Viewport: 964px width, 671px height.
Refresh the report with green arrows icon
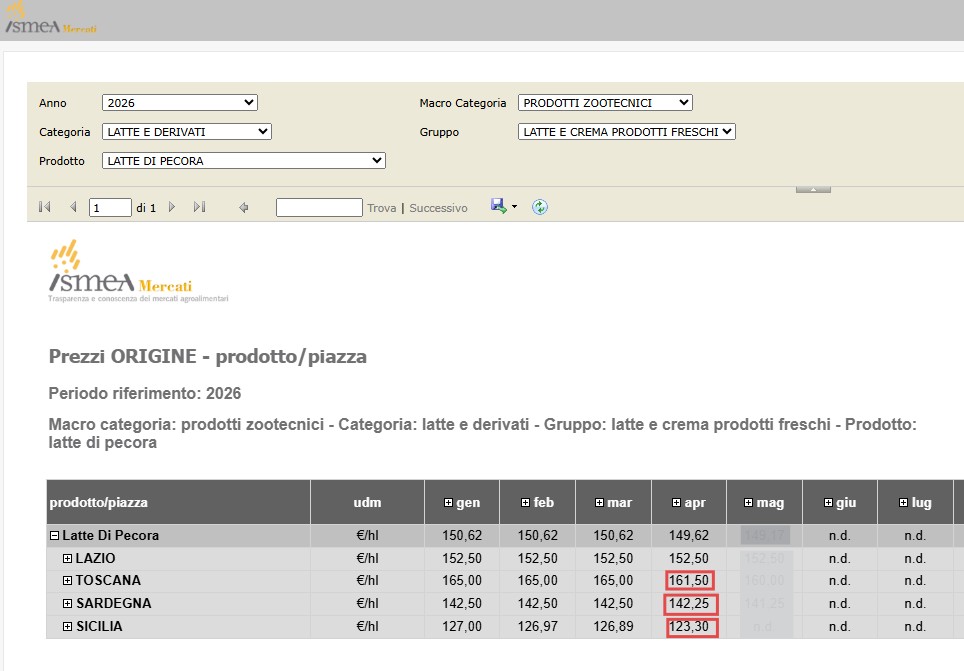tap(540, 207)
